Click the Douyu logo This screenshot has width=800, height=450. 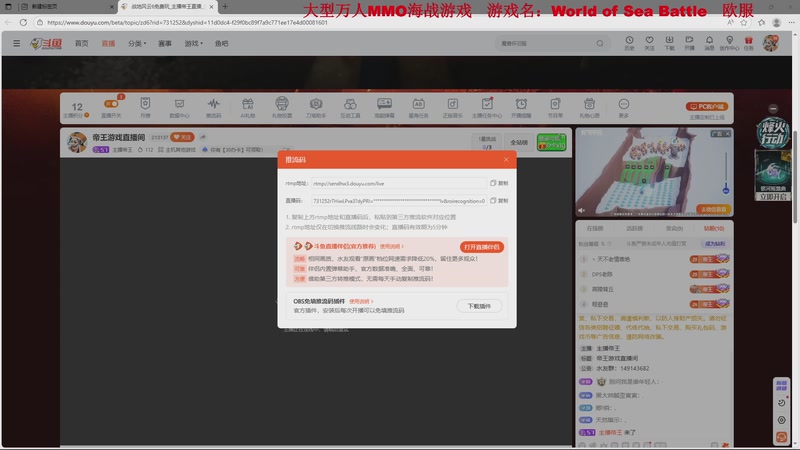46,44
